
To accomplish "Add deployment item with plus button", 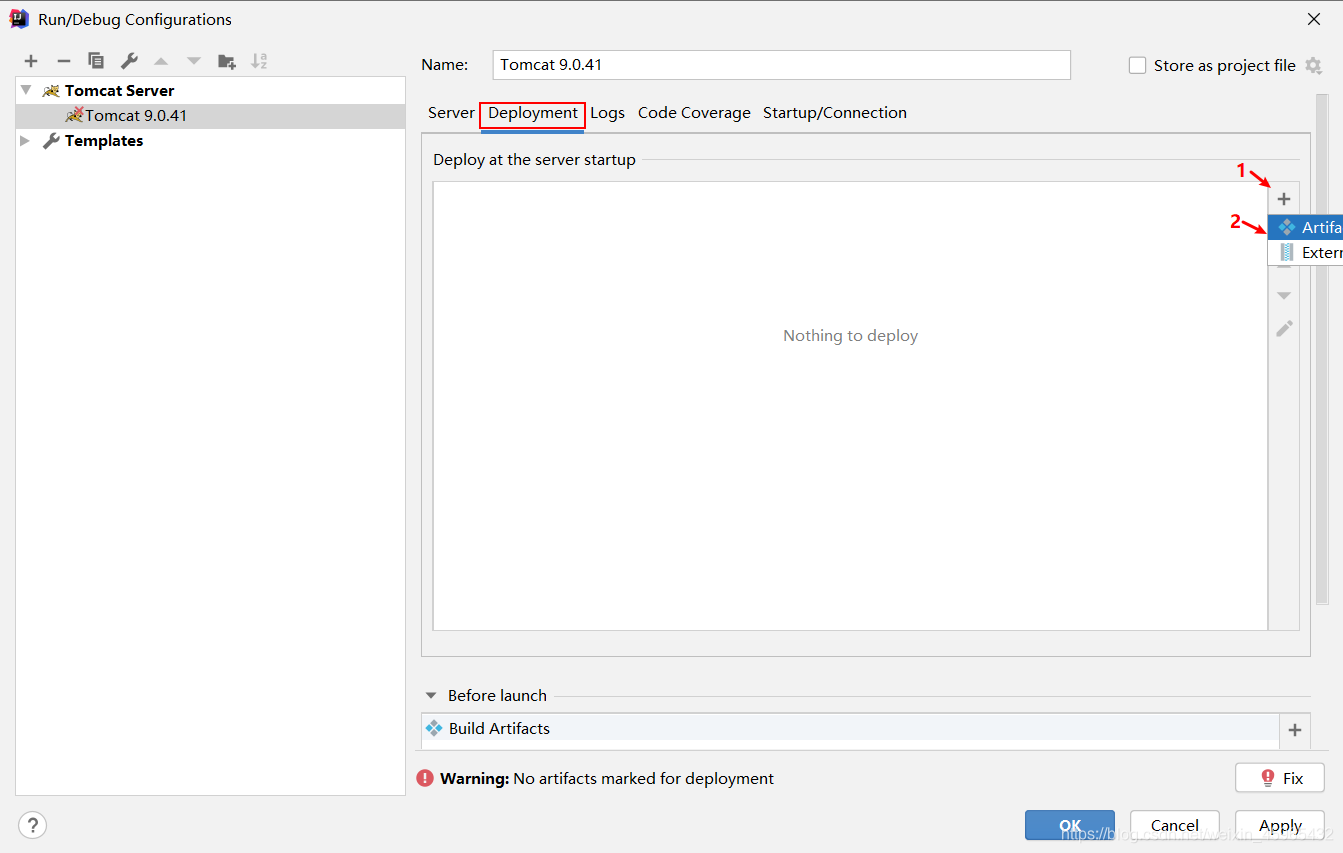I will pyautogui.click(x=1284, y=199).
